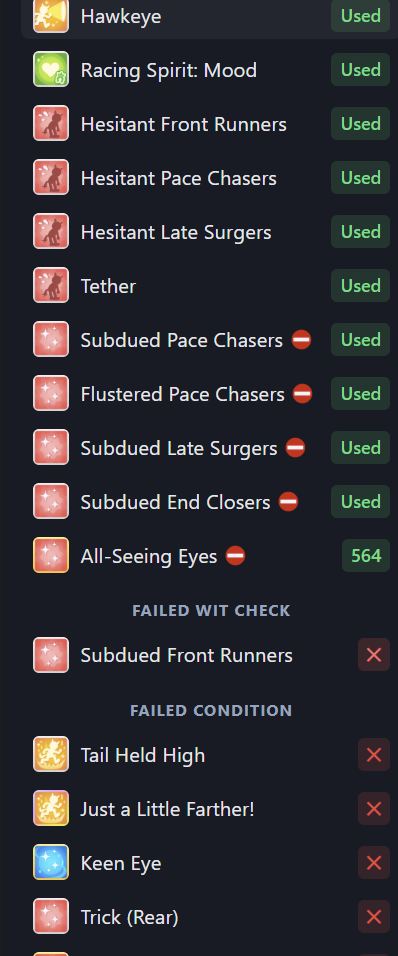Select the Hesitant Front Runners skill icon
This screenshot has height=956, width=398.
tap(51, 124)
